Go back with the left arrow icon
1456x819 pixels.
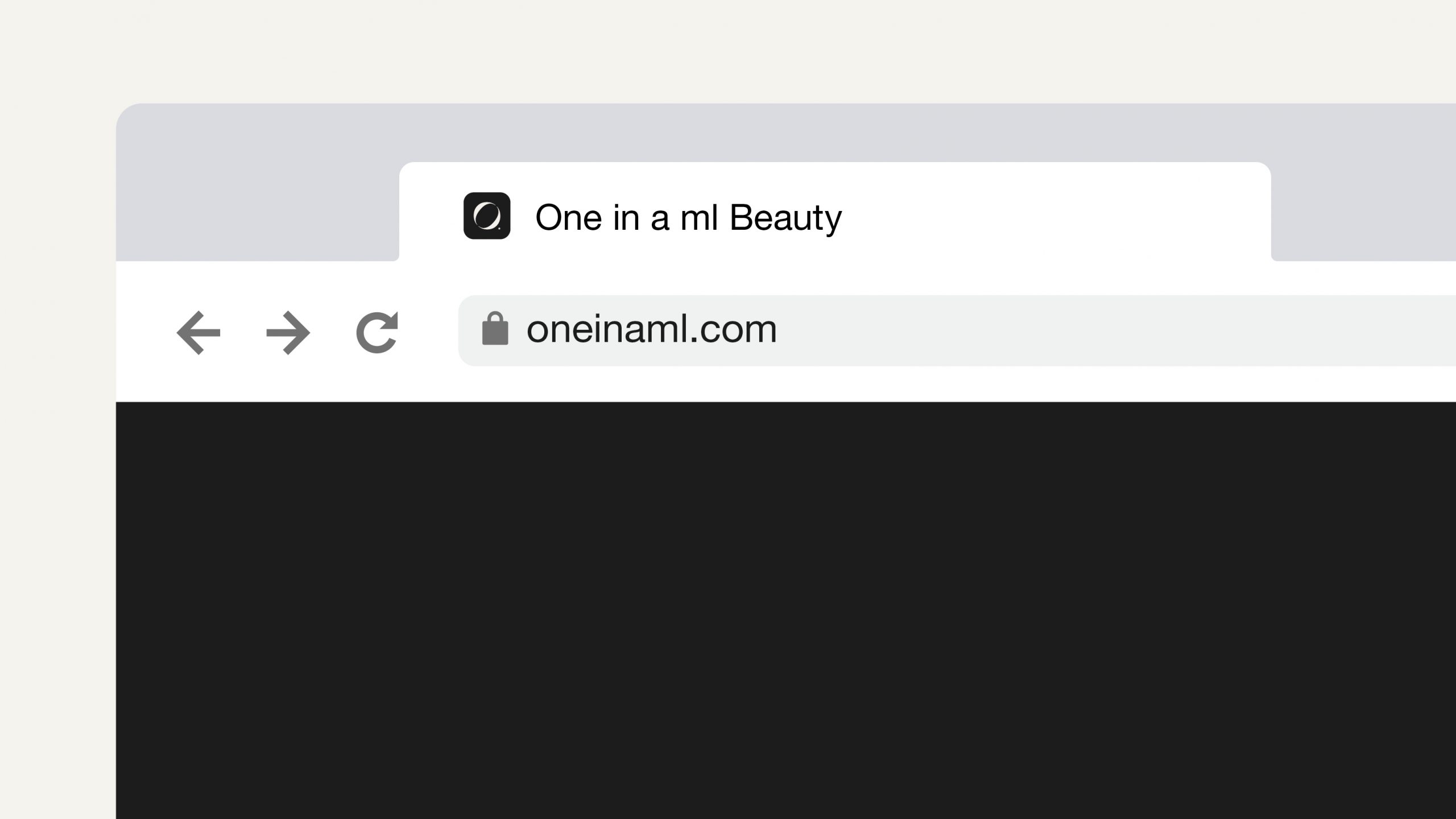[x=198, y=333]
